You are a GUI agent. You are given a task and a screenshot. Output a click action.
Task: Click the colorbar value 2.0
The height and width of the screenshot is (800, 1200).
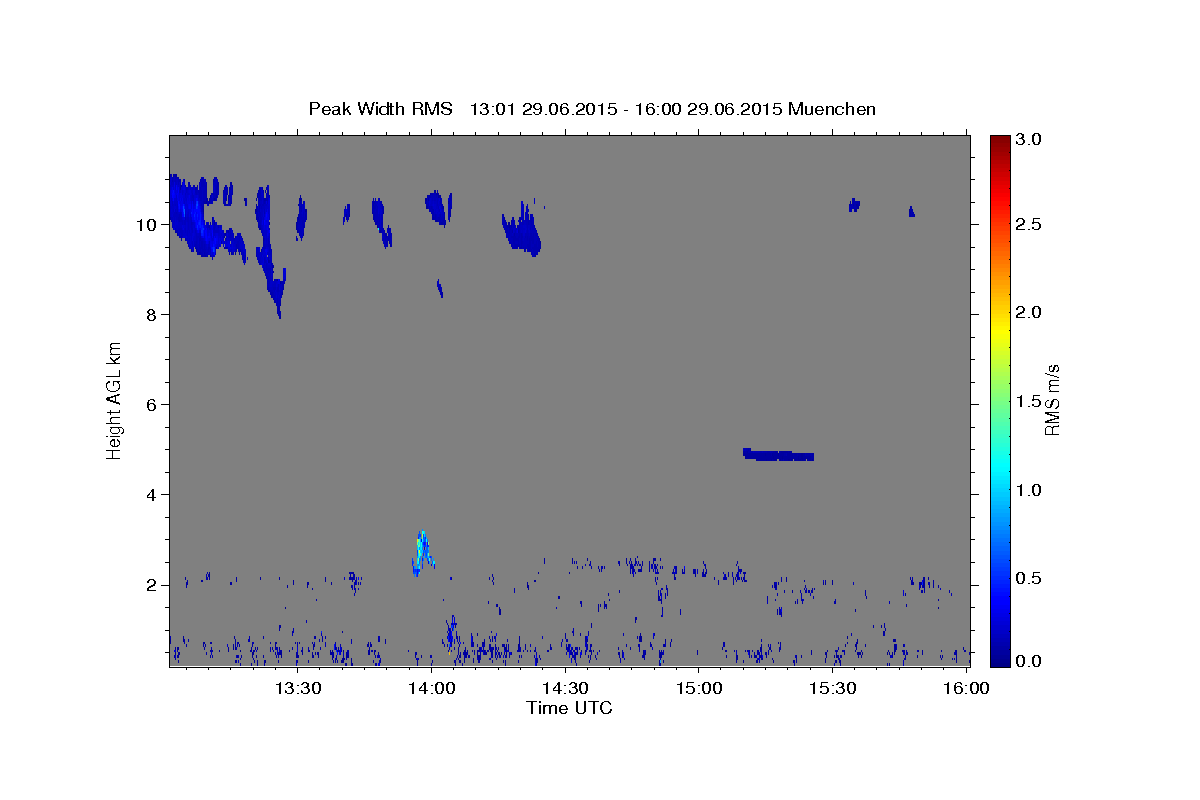[x=1029, y=313]
